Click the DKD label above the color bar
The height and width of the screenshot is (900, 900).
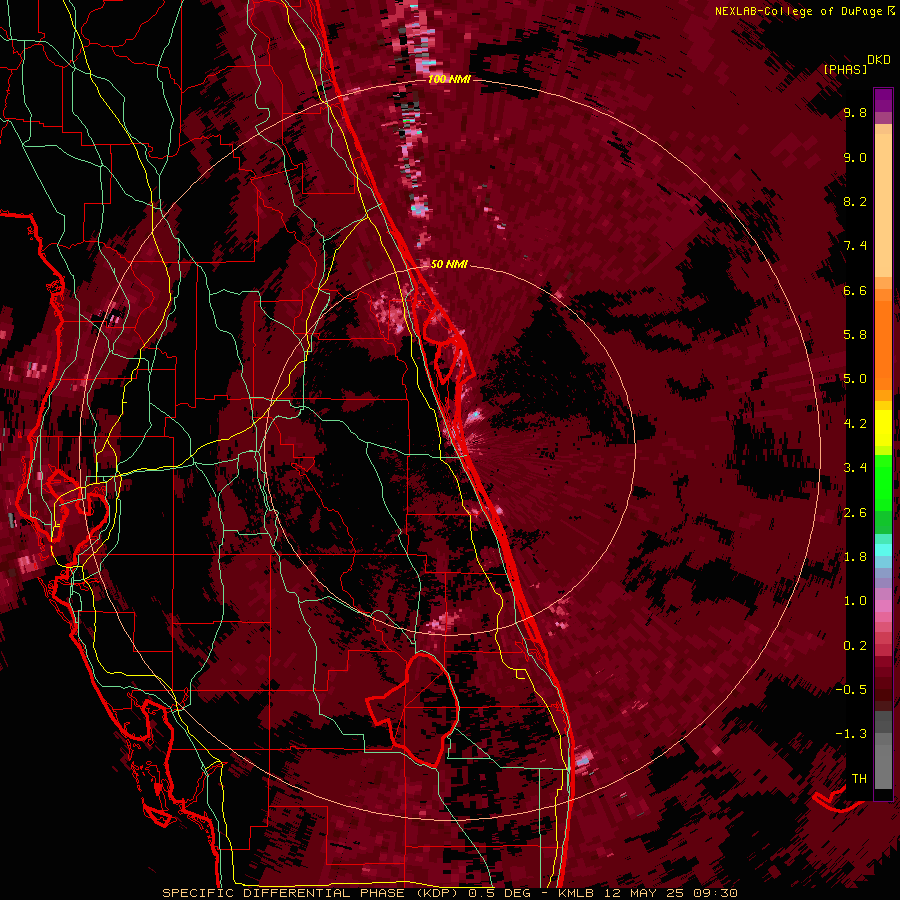[879, 60]
